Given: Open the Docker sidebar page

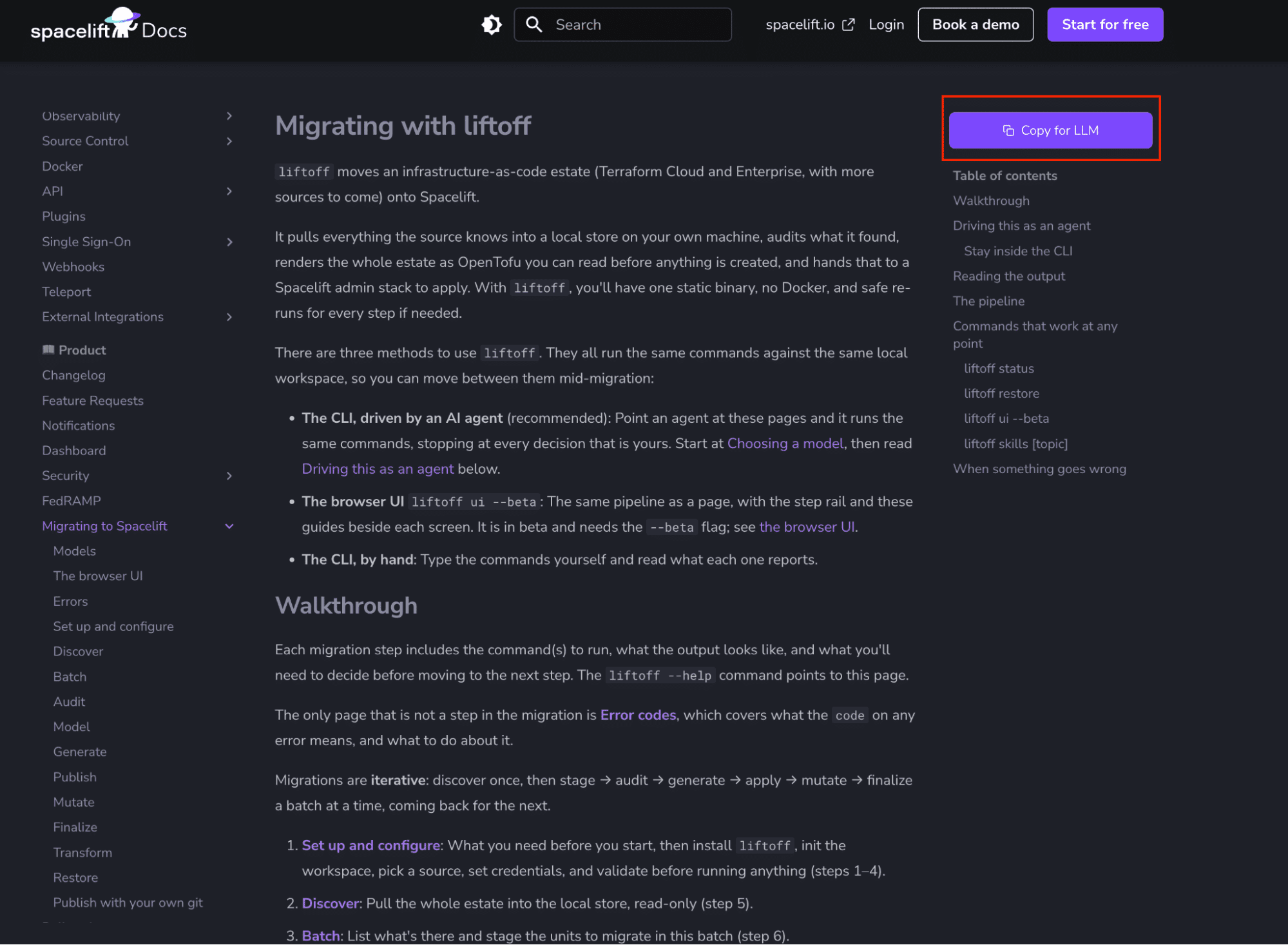Looking at the screenshot, I should tap(62, 166).
